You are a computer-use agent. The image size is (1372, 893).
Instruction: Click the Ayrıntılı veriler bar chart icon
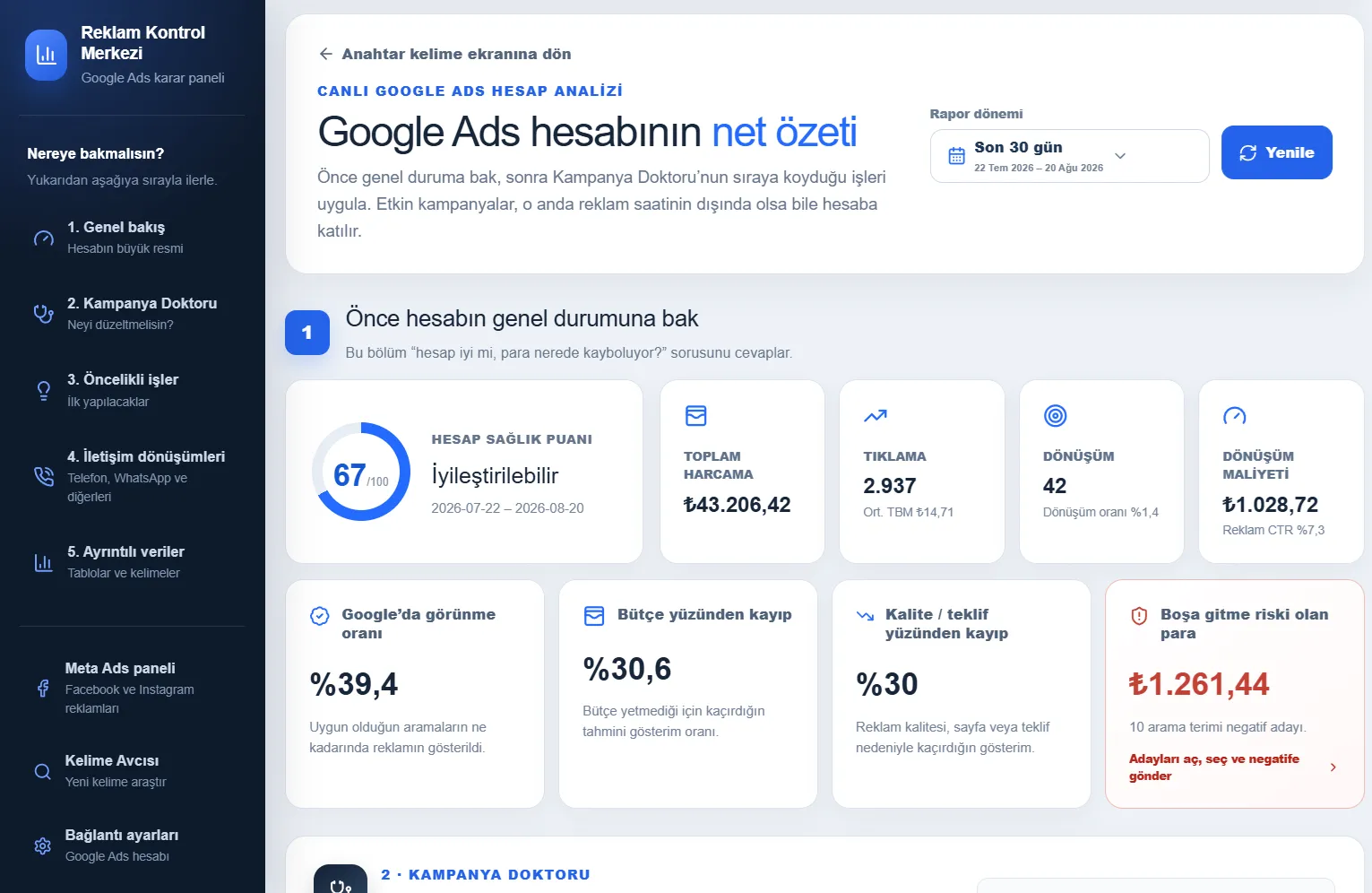click(44, 562)
